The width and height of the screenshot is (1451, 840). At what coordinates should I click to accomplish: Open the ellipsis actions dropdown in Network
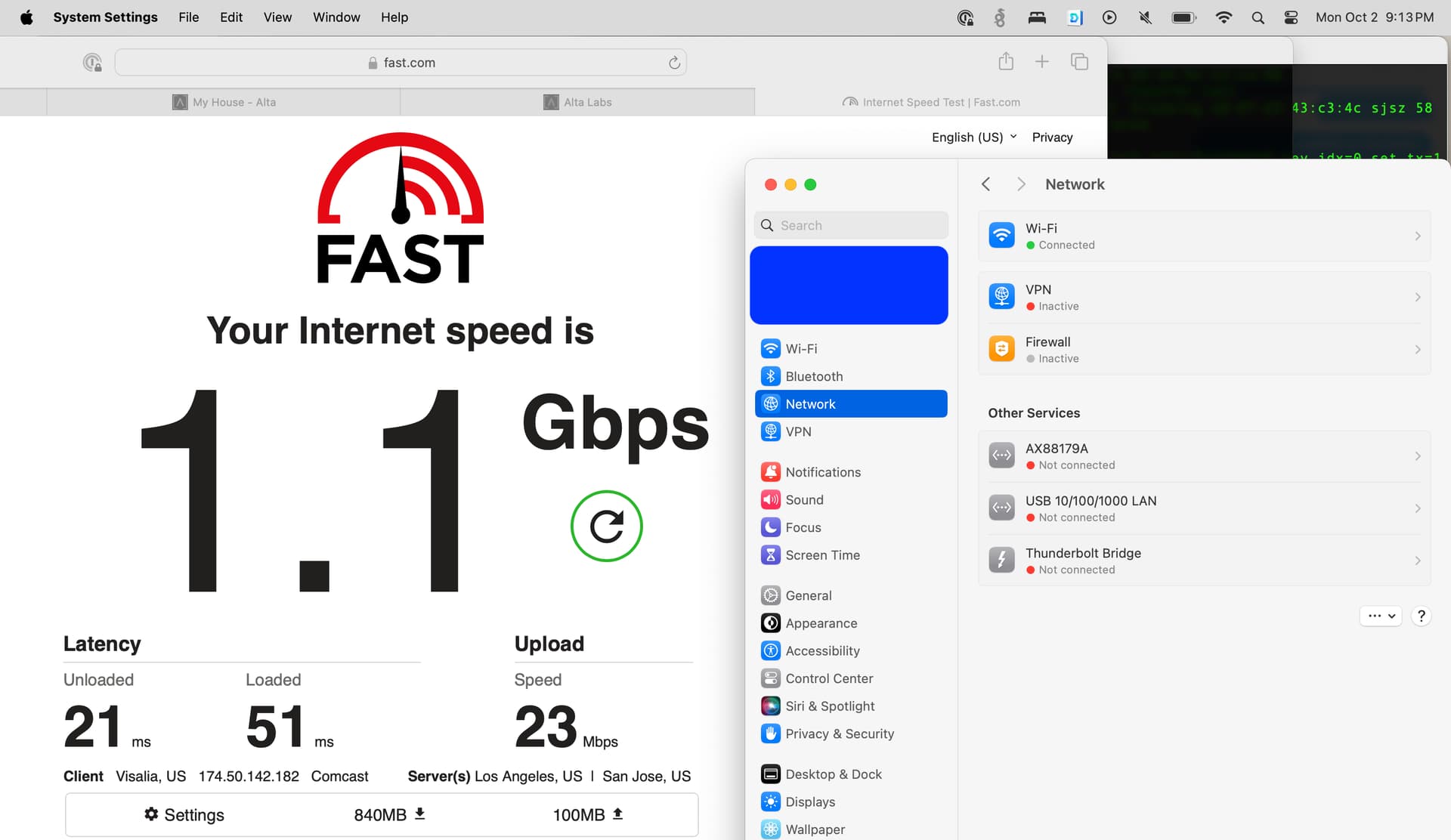1381,616
